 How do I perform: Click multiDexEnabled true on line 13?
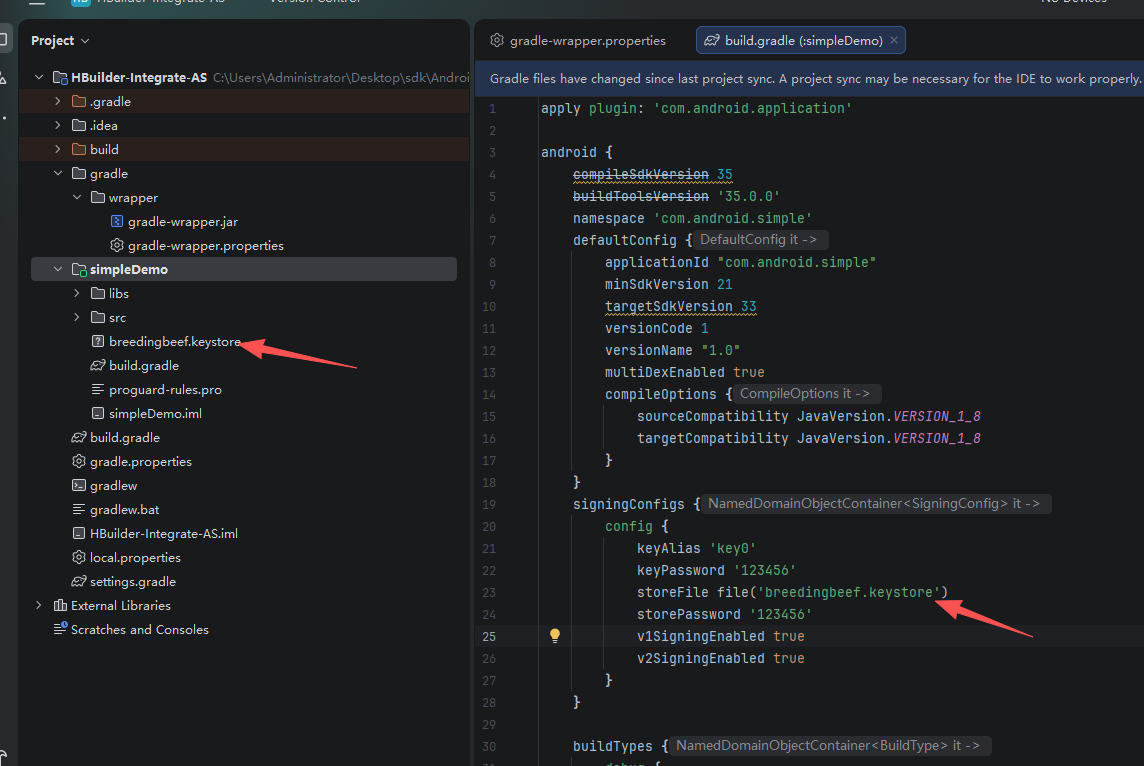[684, 372]
